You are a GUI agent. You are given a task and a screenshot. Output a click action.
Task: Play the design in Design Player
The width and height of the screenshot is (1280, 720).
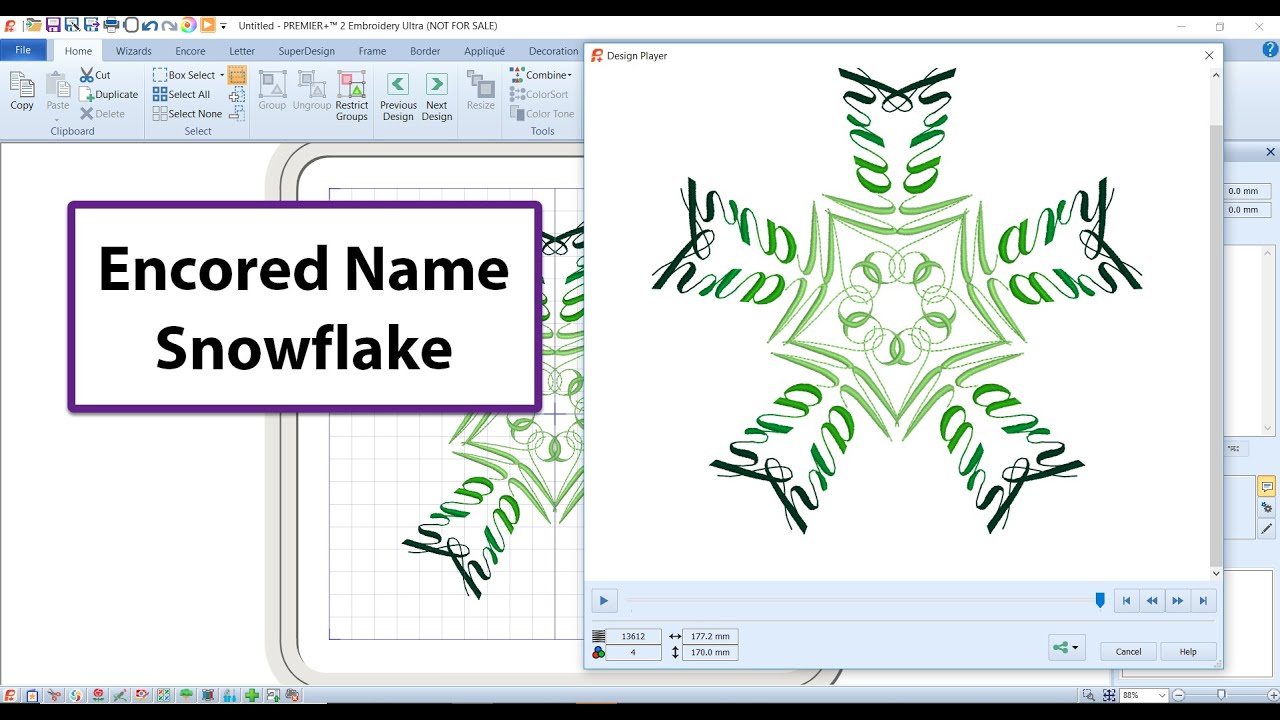tap(603, 600)
